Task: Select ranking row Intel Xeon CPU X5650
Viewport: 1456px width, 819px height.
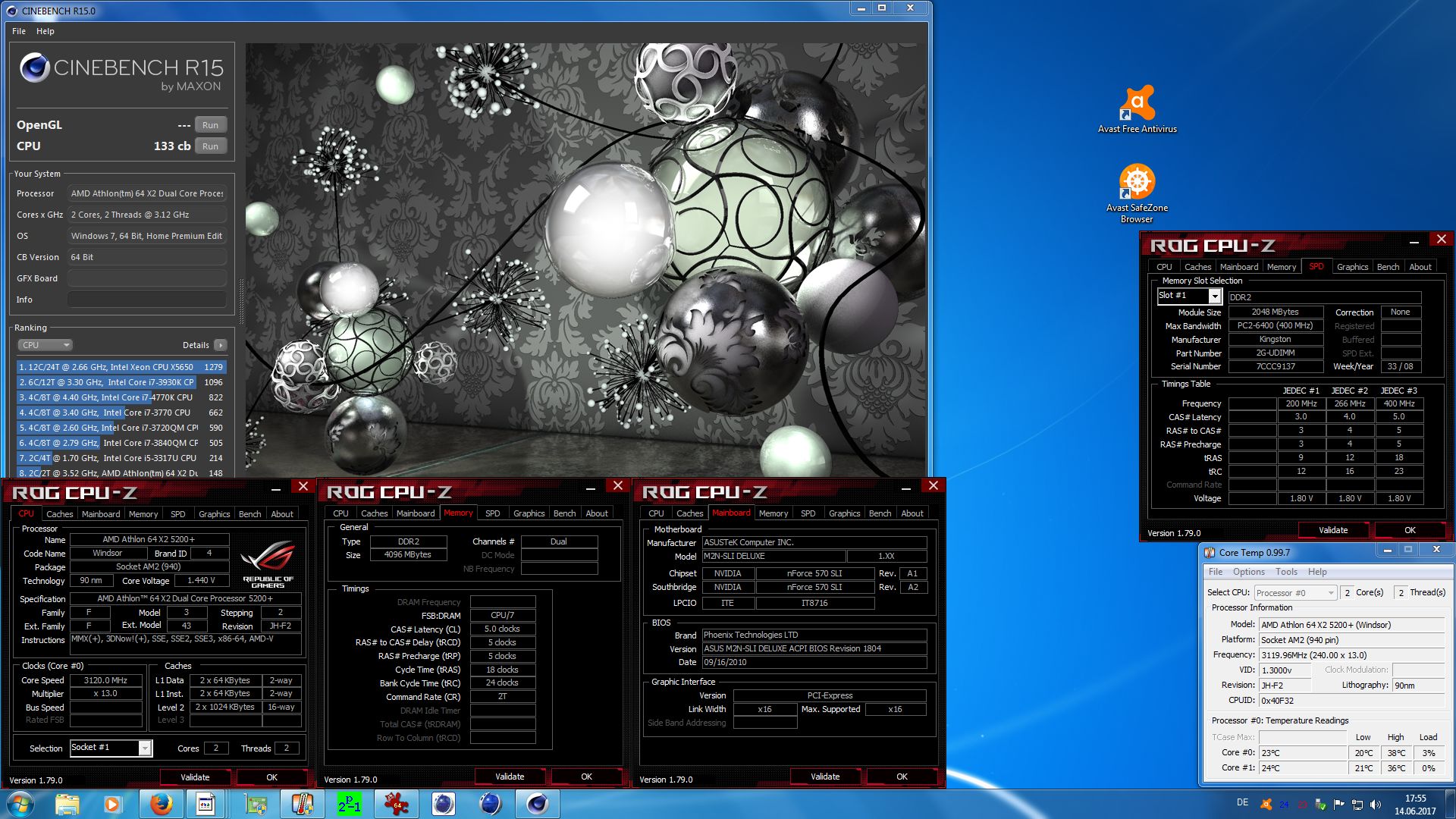Action: pos(121,367)
